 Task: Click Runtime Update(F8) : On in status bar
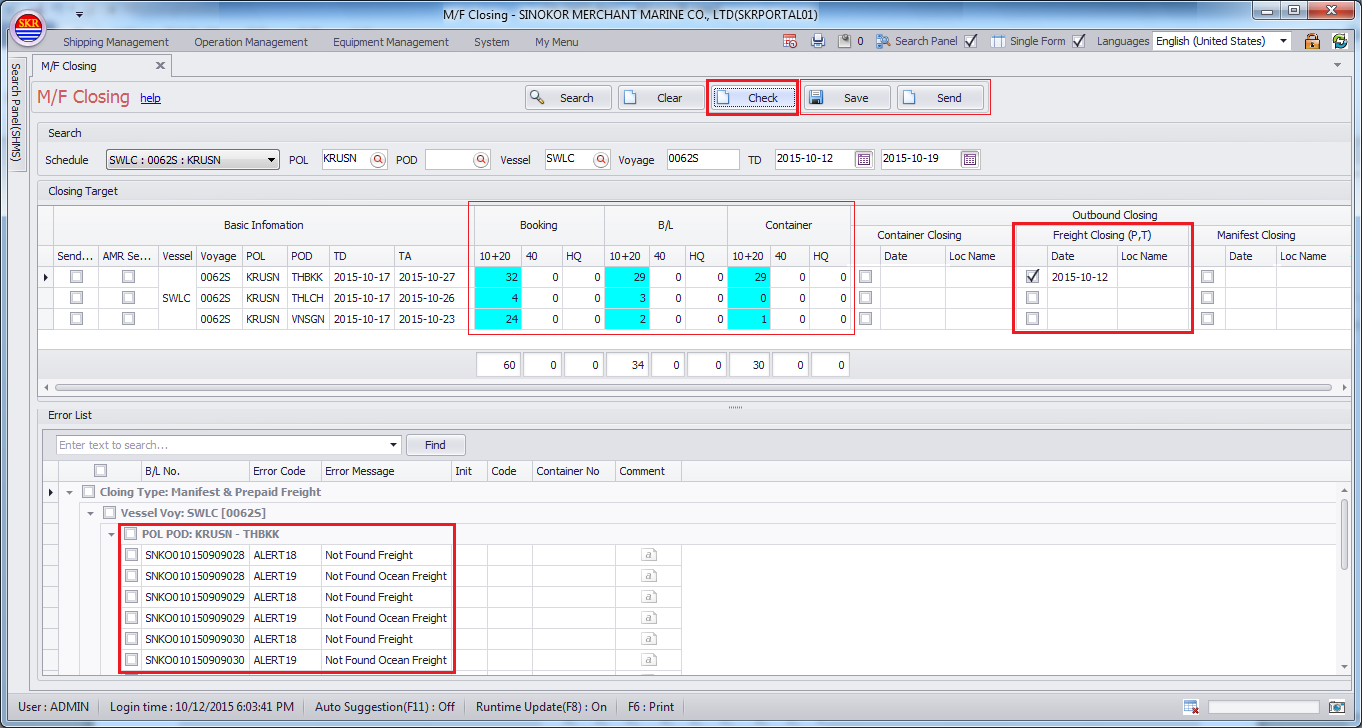(x=541, y=707)
